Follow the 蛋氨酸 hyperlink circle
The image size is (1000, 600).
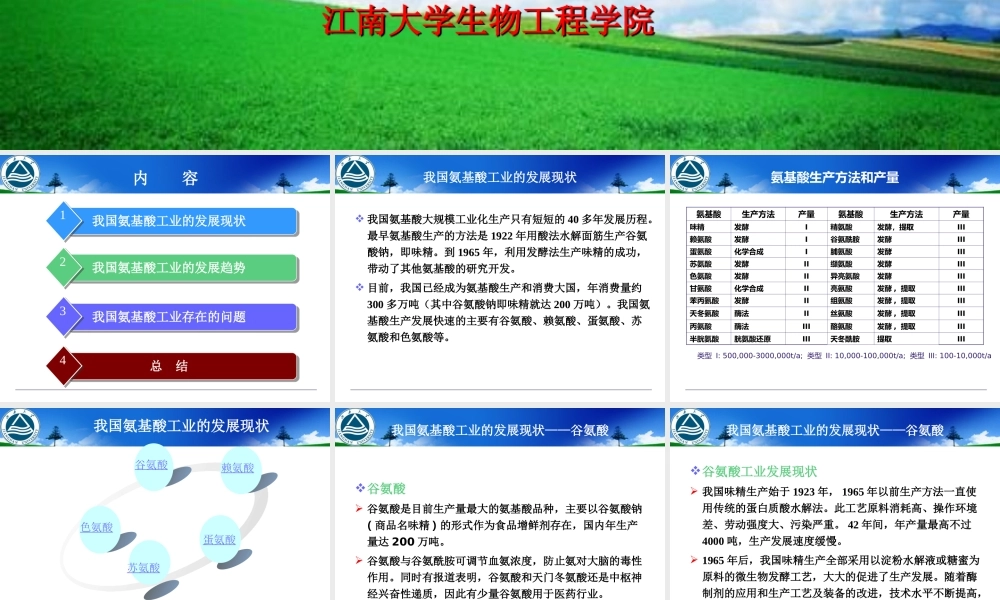coord(219,539)
